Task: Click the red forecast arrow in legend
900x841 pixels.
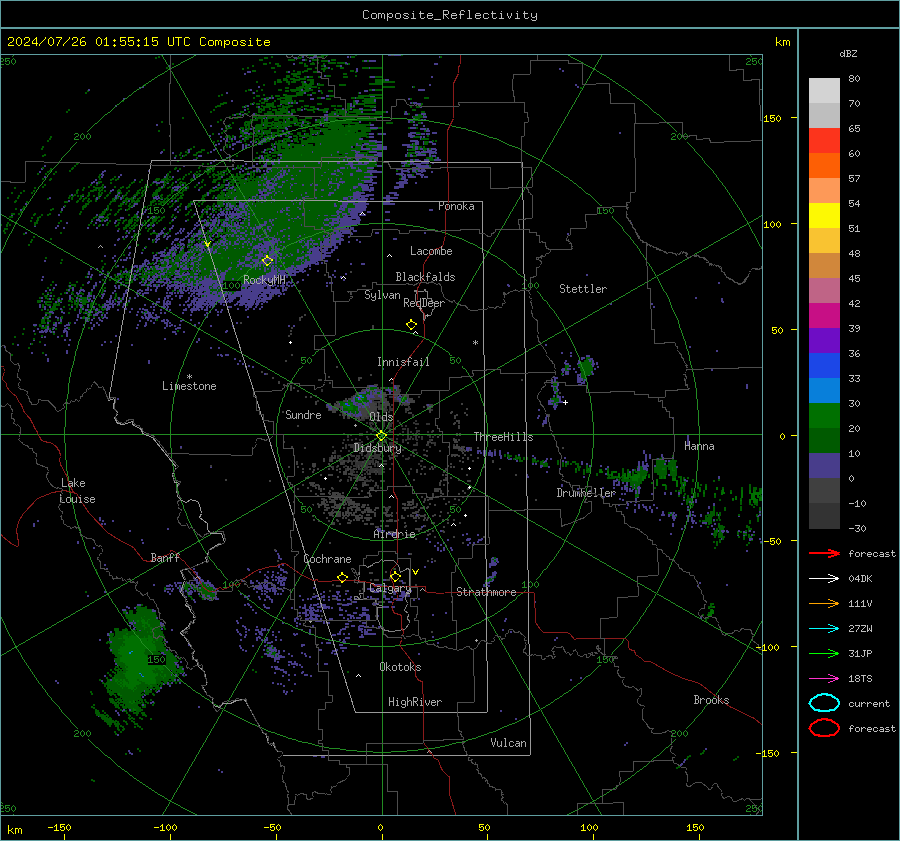Action: (x=824, y=553)
